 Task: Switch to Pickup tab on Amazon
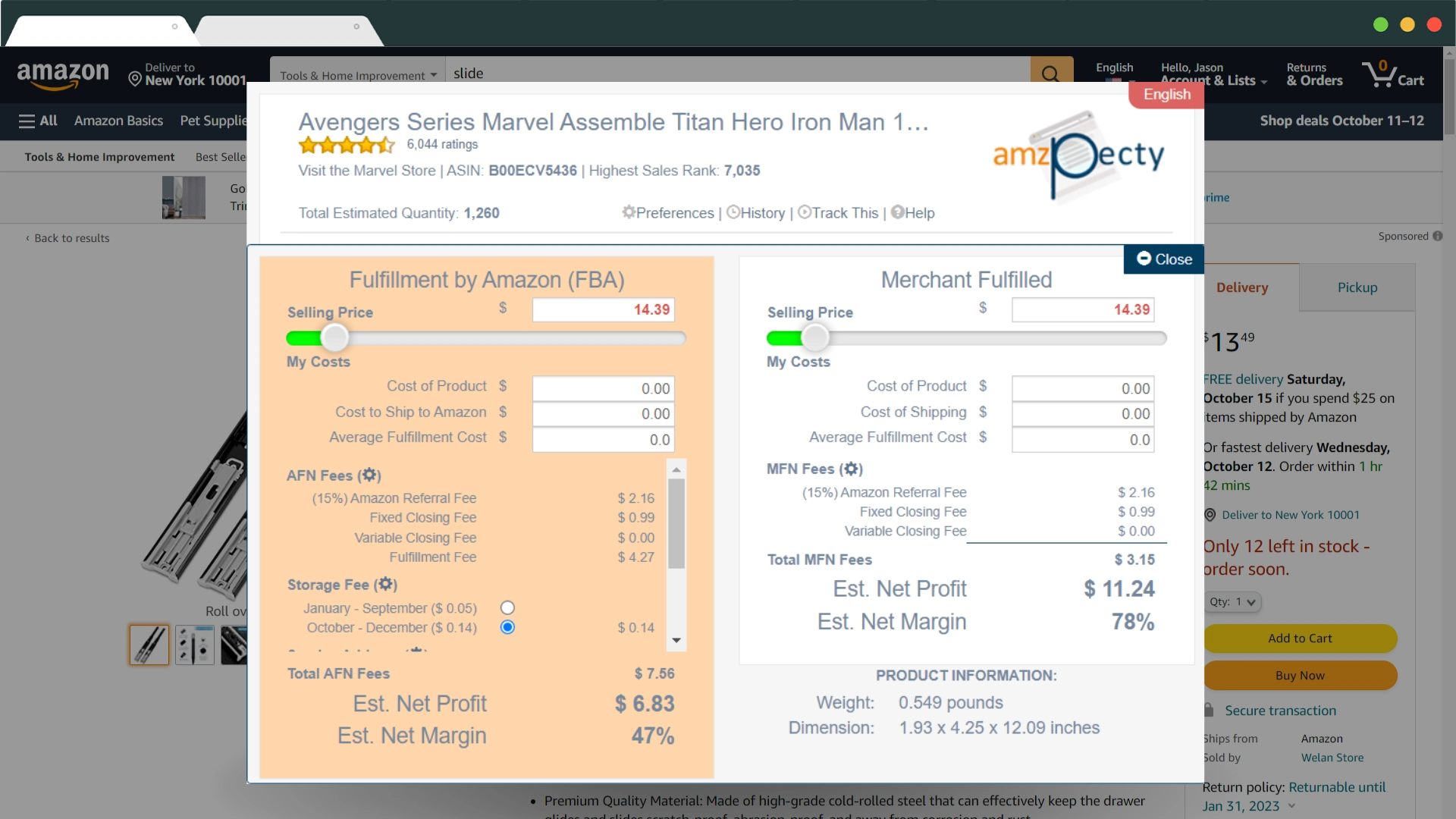pyautogui.click(x=1356, y=288)
